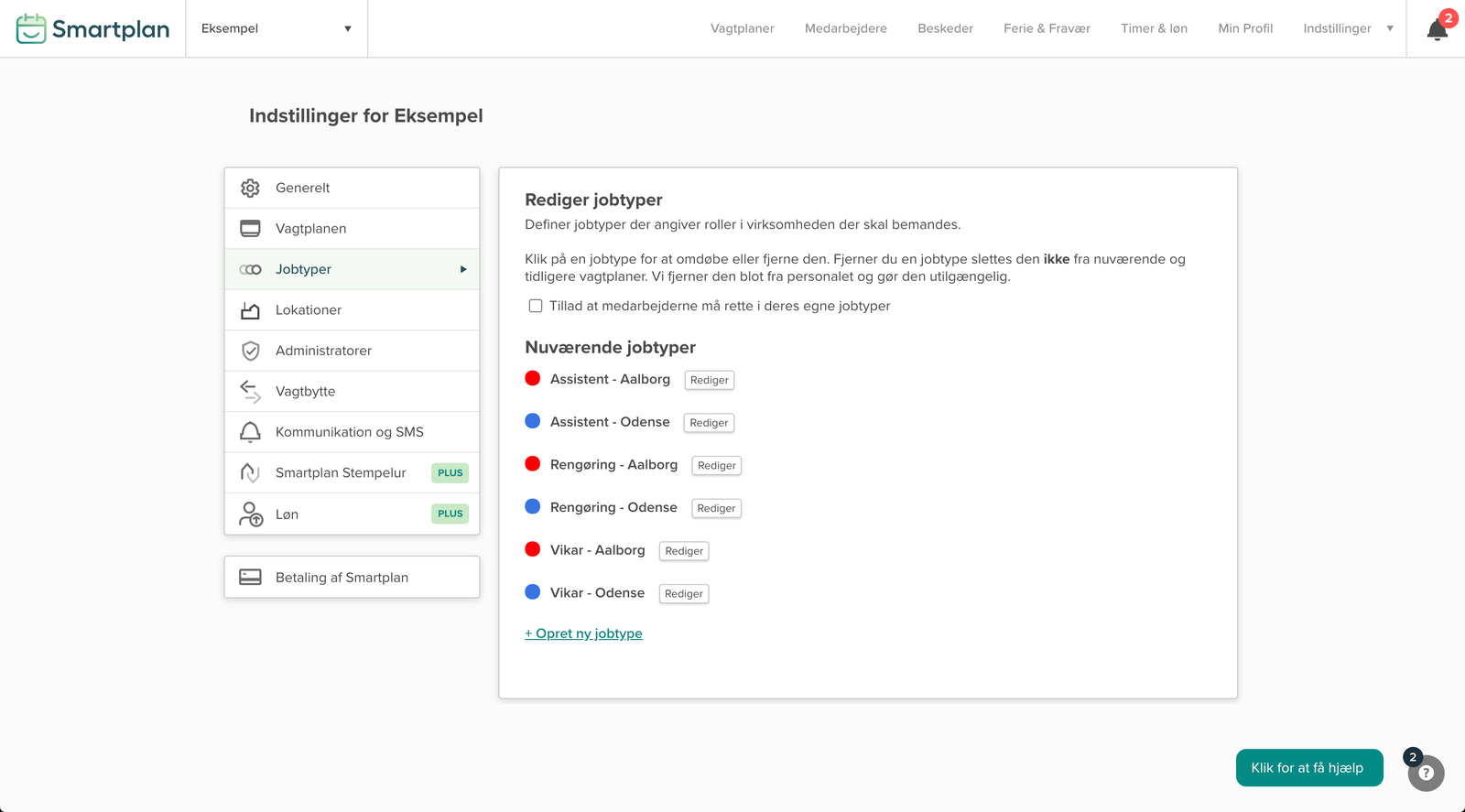
Task: Click Rediger for Assistent - Aalborg
Action: coord(709,380)
